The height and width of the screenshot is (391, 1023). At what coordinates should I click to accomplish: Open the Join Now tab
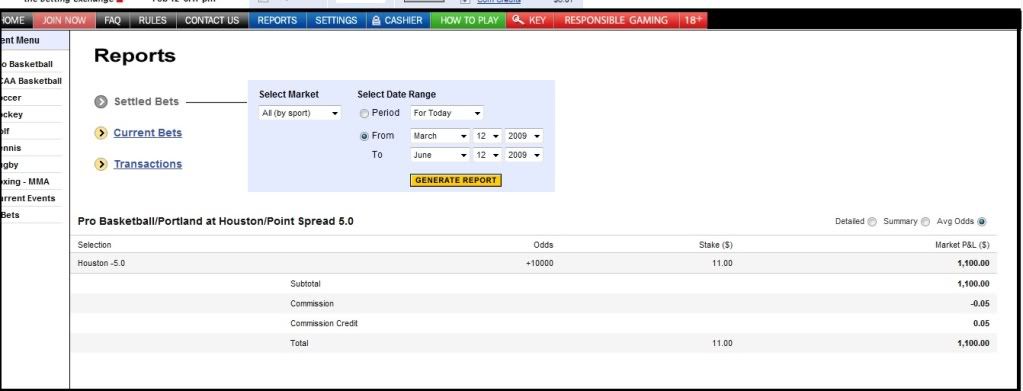point(63,20)
